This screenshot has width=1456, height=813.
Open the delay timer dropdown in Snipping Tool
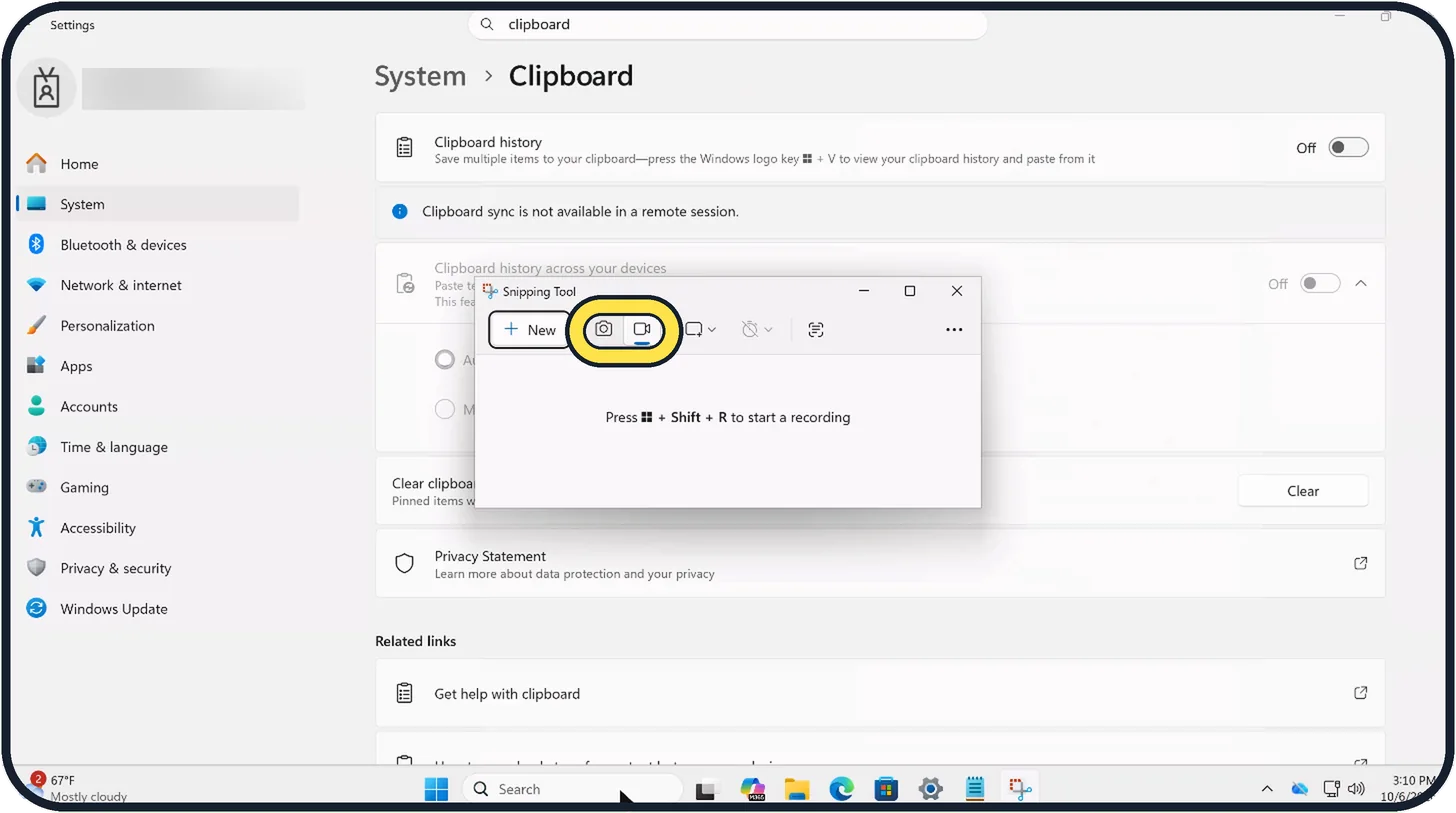[757, 329]
